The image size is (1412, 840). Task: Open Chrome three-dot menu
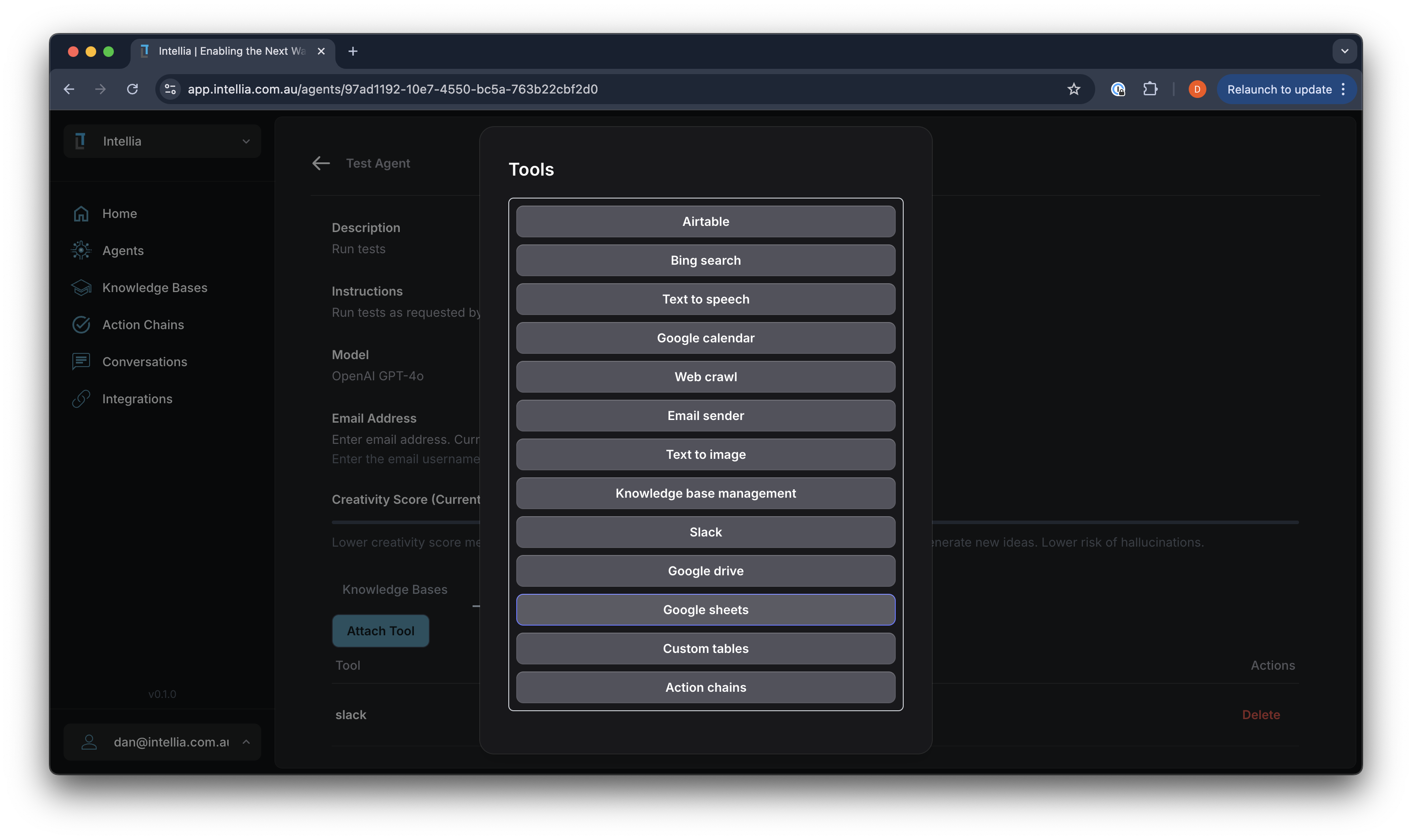click(x=1343, y=89)
